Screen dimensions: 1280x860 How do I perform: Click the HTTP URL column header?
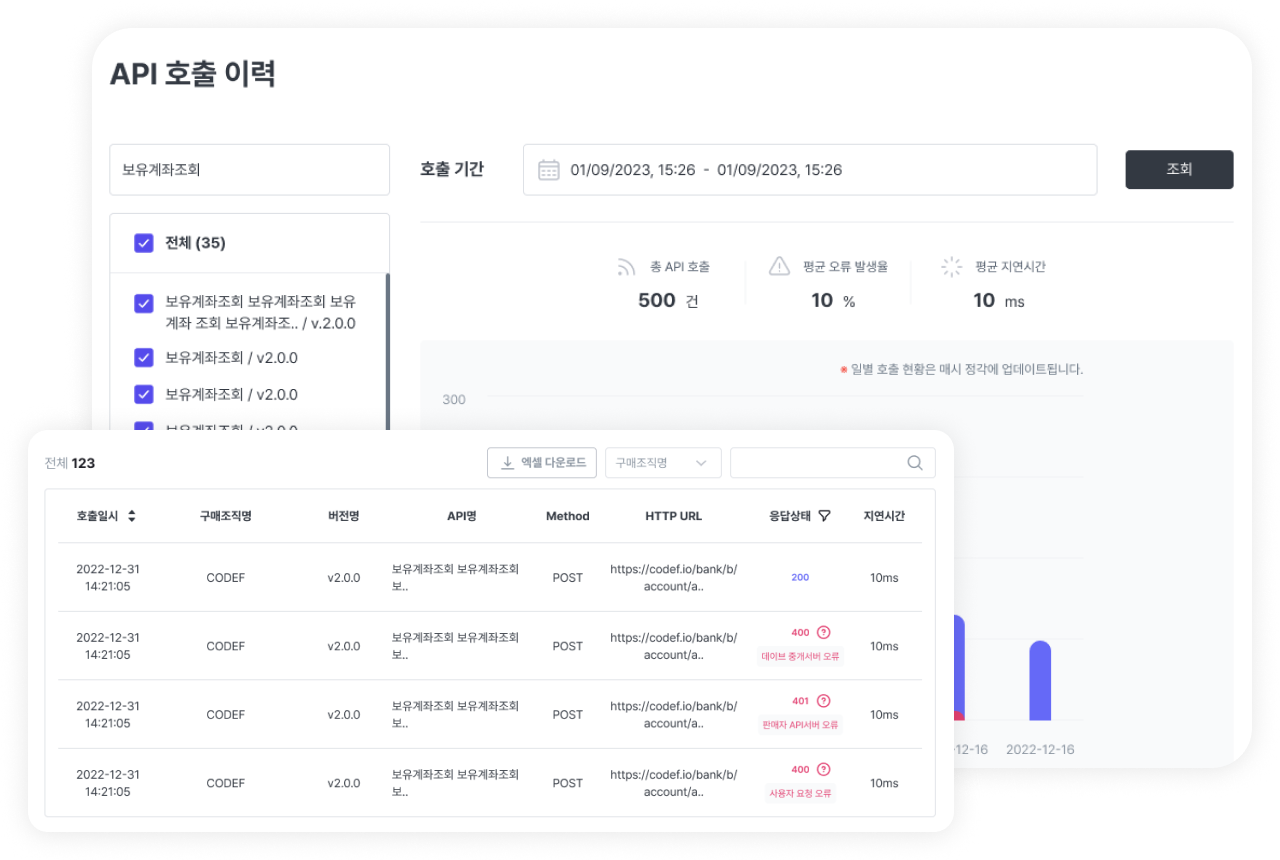[x=673, y=516]
